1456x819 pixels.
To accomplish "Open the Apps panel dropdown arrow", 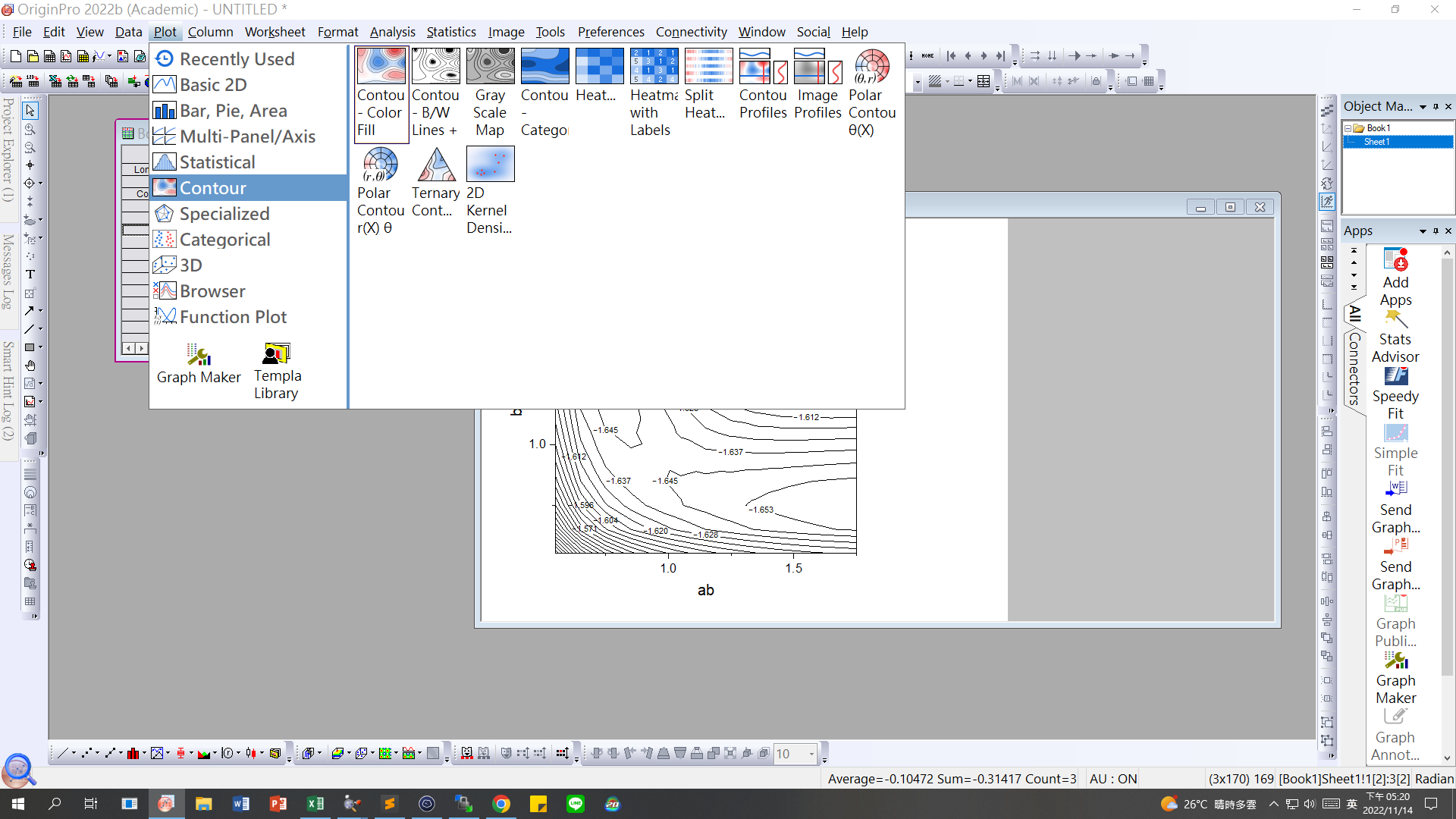I will coord(1423,231).
